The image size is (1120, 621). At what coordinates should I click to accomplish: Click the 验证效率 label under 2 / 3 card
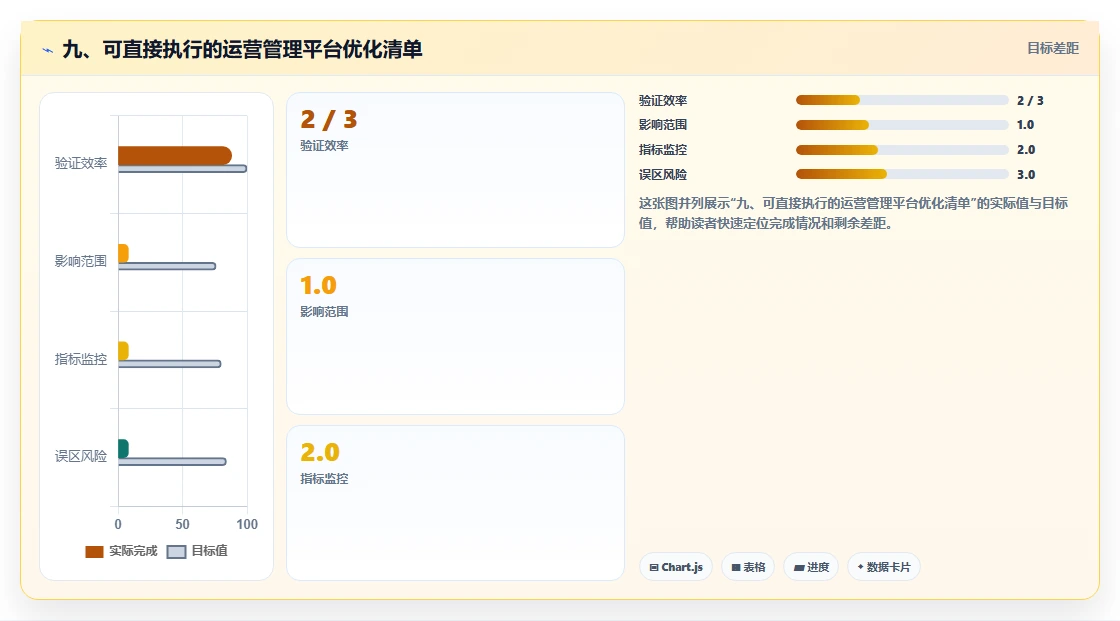(x=324, y=146)
